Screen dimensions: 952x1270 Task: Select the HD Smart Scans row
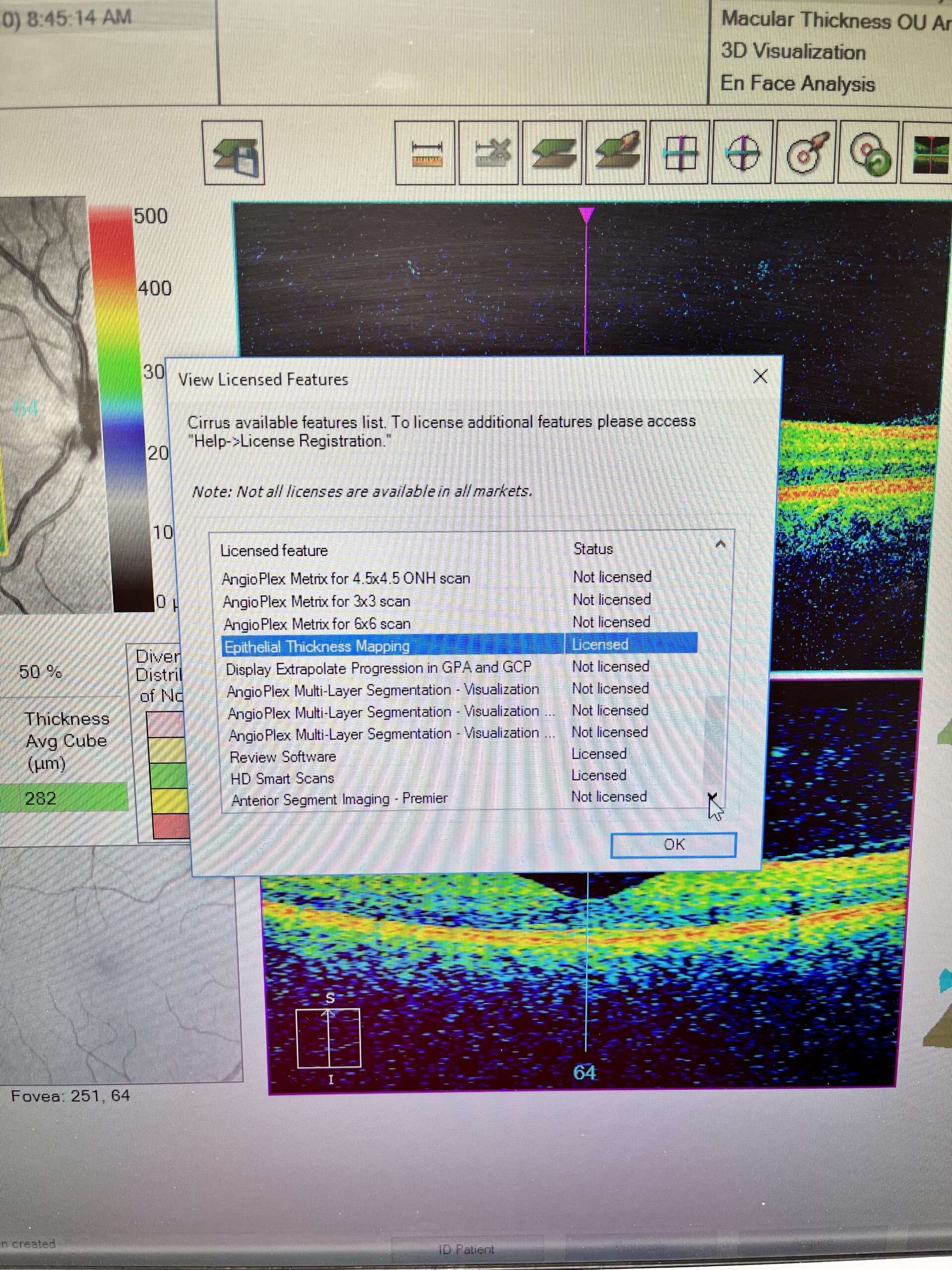tap(460, 777)
